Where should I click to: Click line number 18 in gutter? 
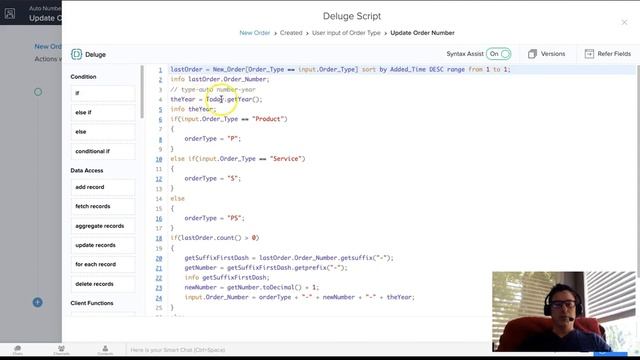(159, 238)
